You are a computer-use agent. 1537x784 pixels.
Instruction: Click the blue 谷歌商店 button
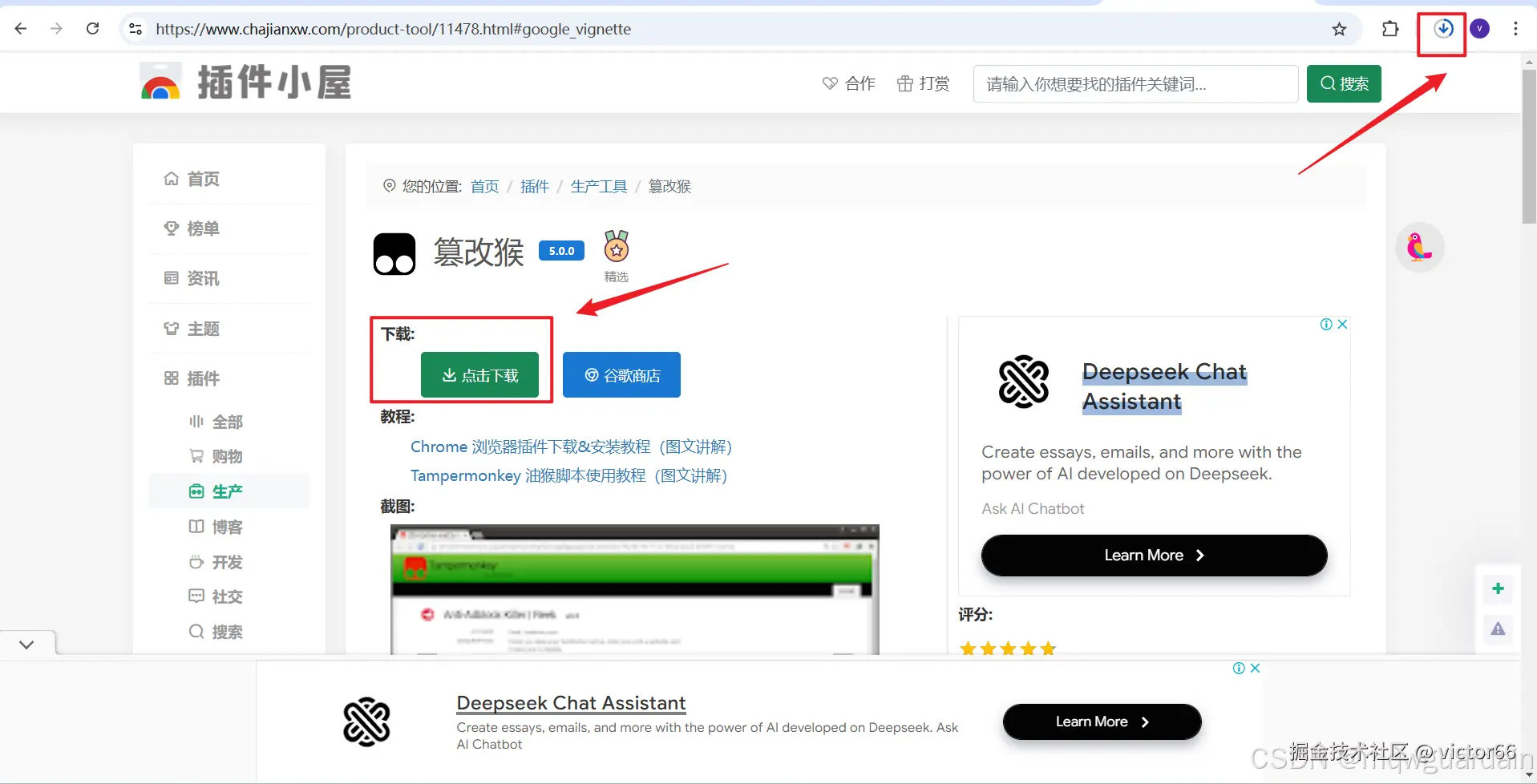621,375
